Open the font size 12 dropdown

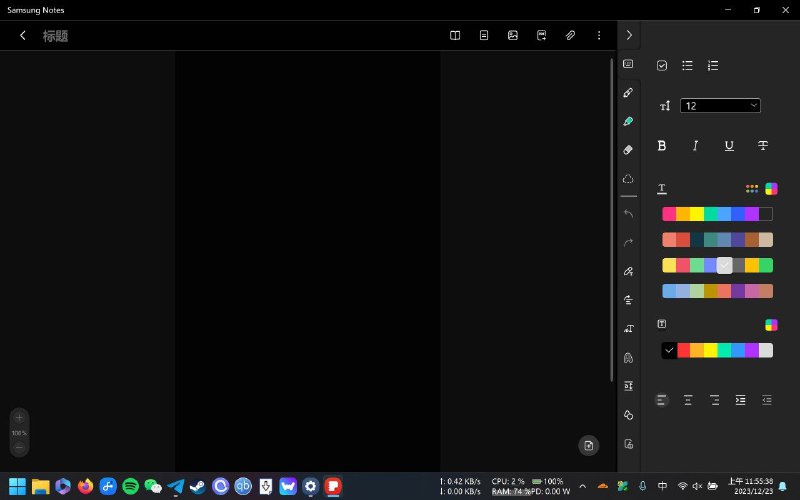720,106
